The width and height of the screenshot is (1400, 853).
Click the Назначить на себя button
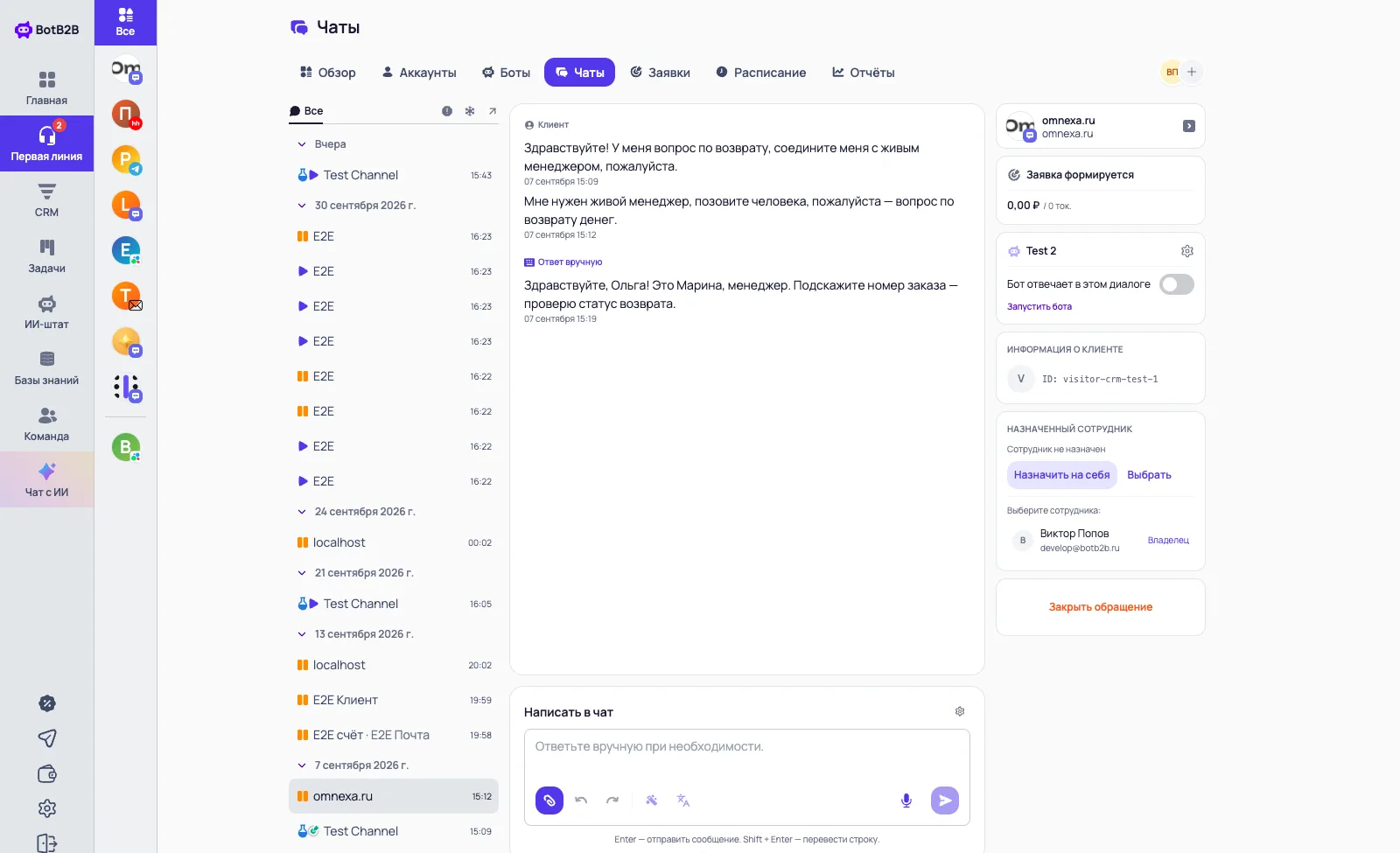coord(1062,475)
